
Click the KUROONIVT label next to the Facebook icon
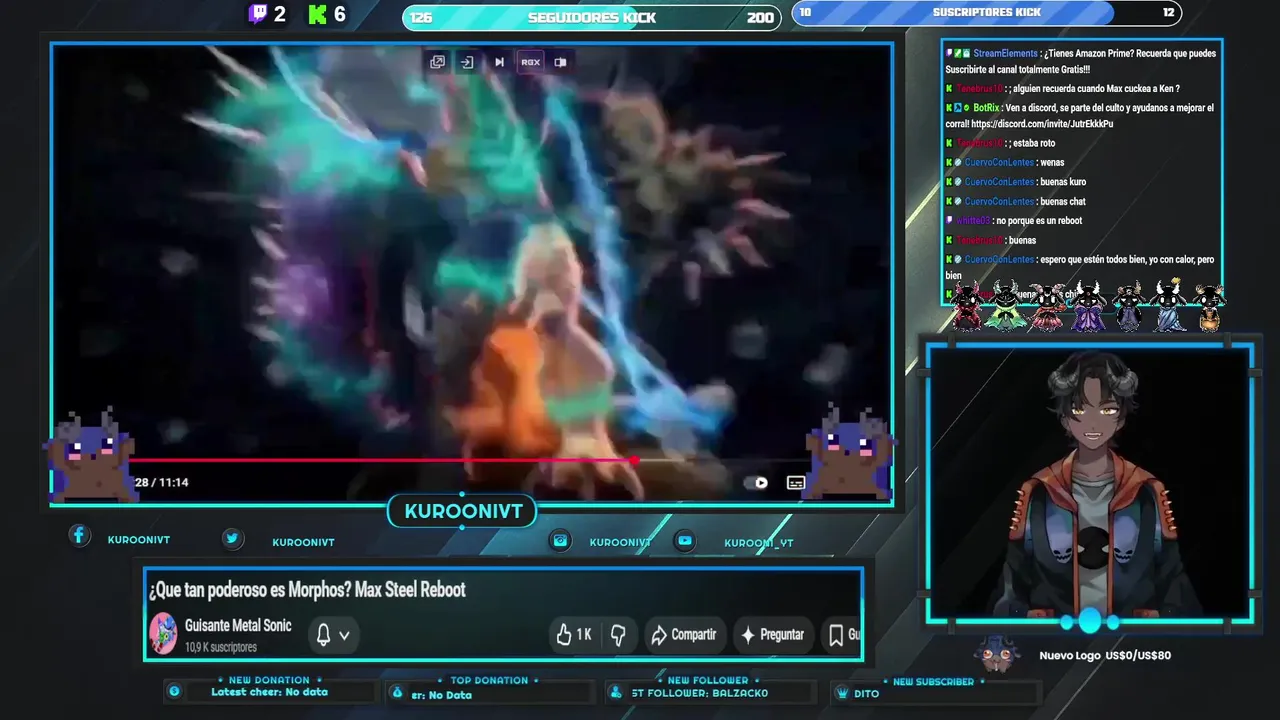point(139,540)
